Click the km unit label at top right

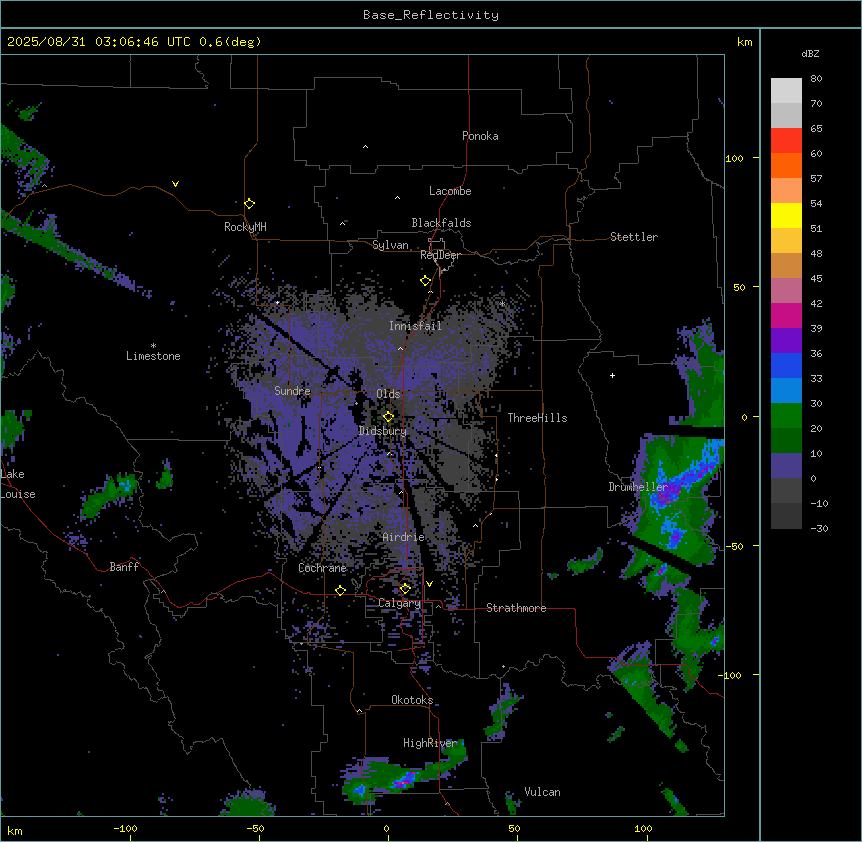click(745, 42)
